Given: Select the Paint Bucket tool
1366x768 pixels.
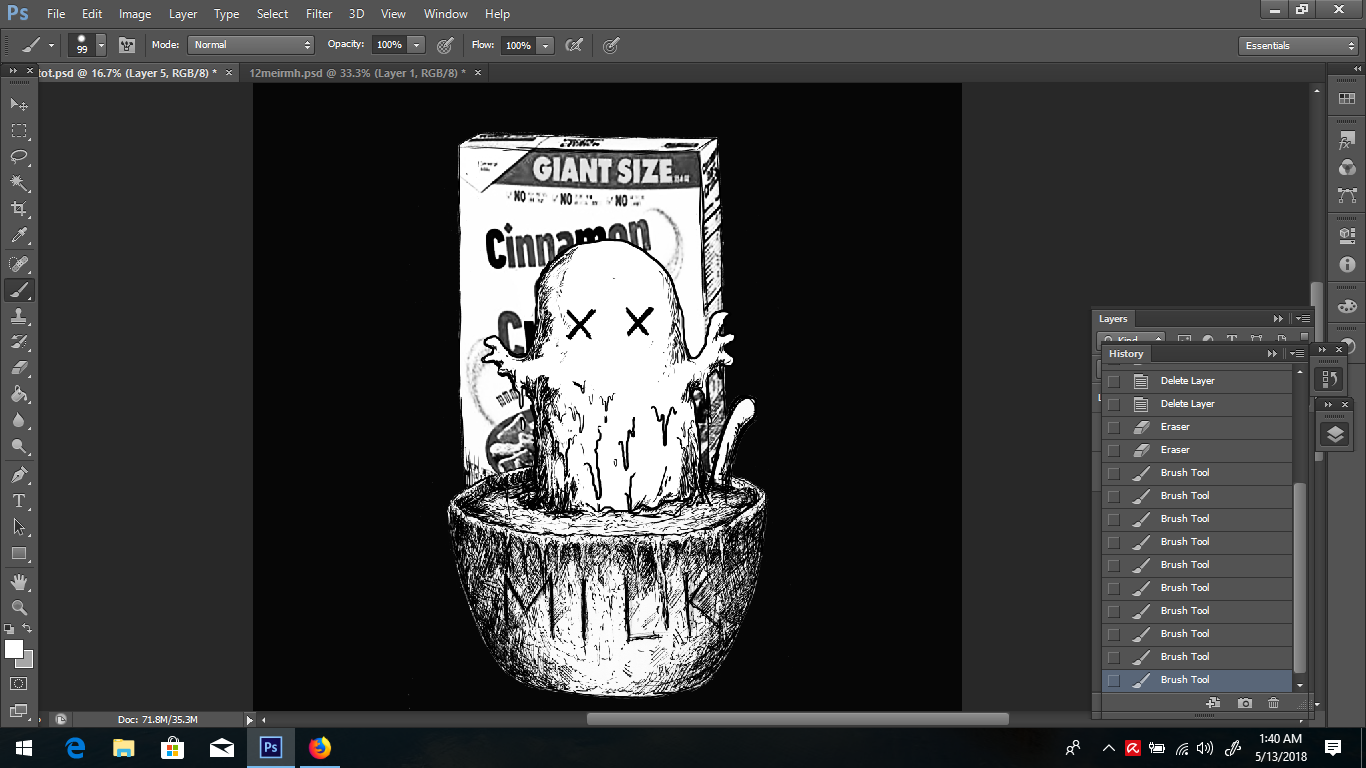Looking at the screenshot, I should point(19,394).
